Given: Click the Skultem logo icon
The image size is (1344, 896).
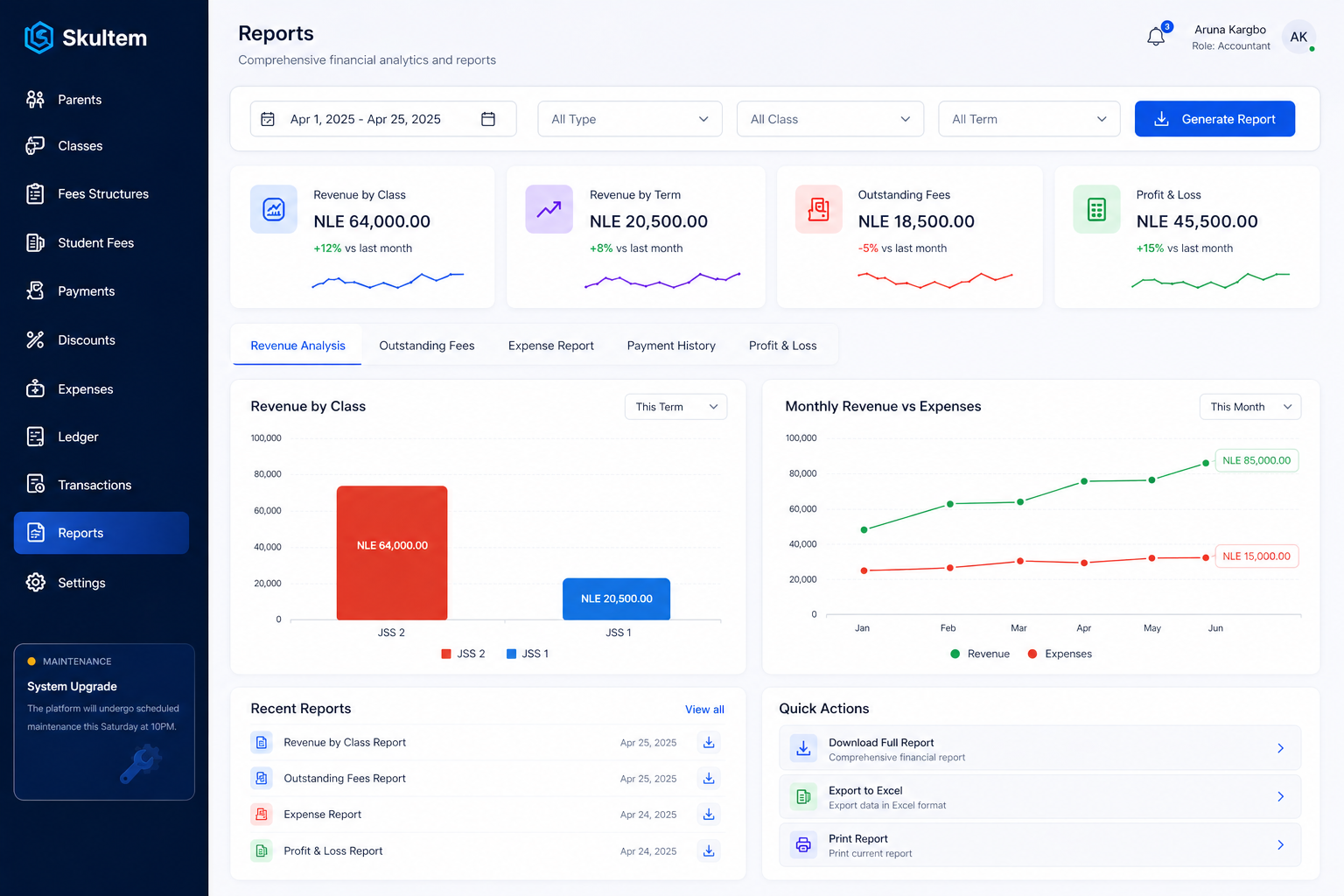Looking at the screenshot, I should [x=38, y=38].
